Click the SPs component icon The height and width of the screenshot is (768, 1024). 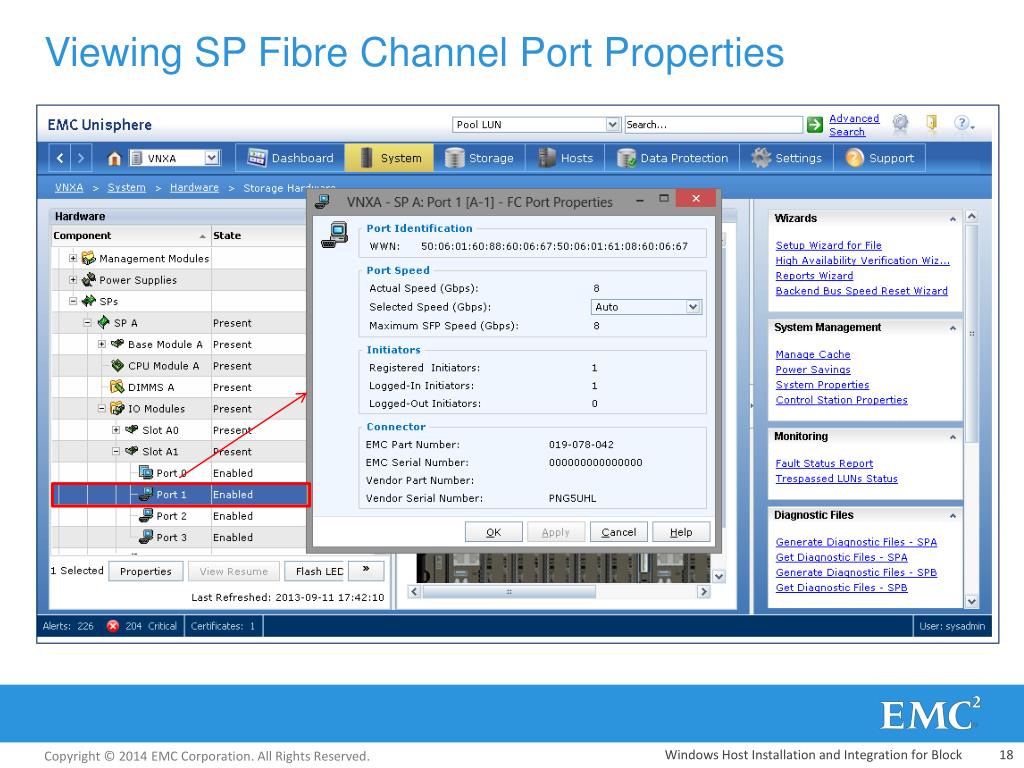click(89, 301)
